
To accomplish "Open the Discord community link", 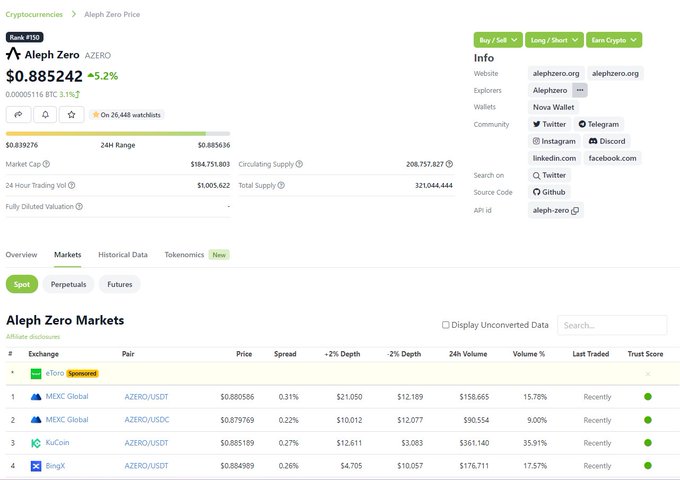I will [607, 141].
